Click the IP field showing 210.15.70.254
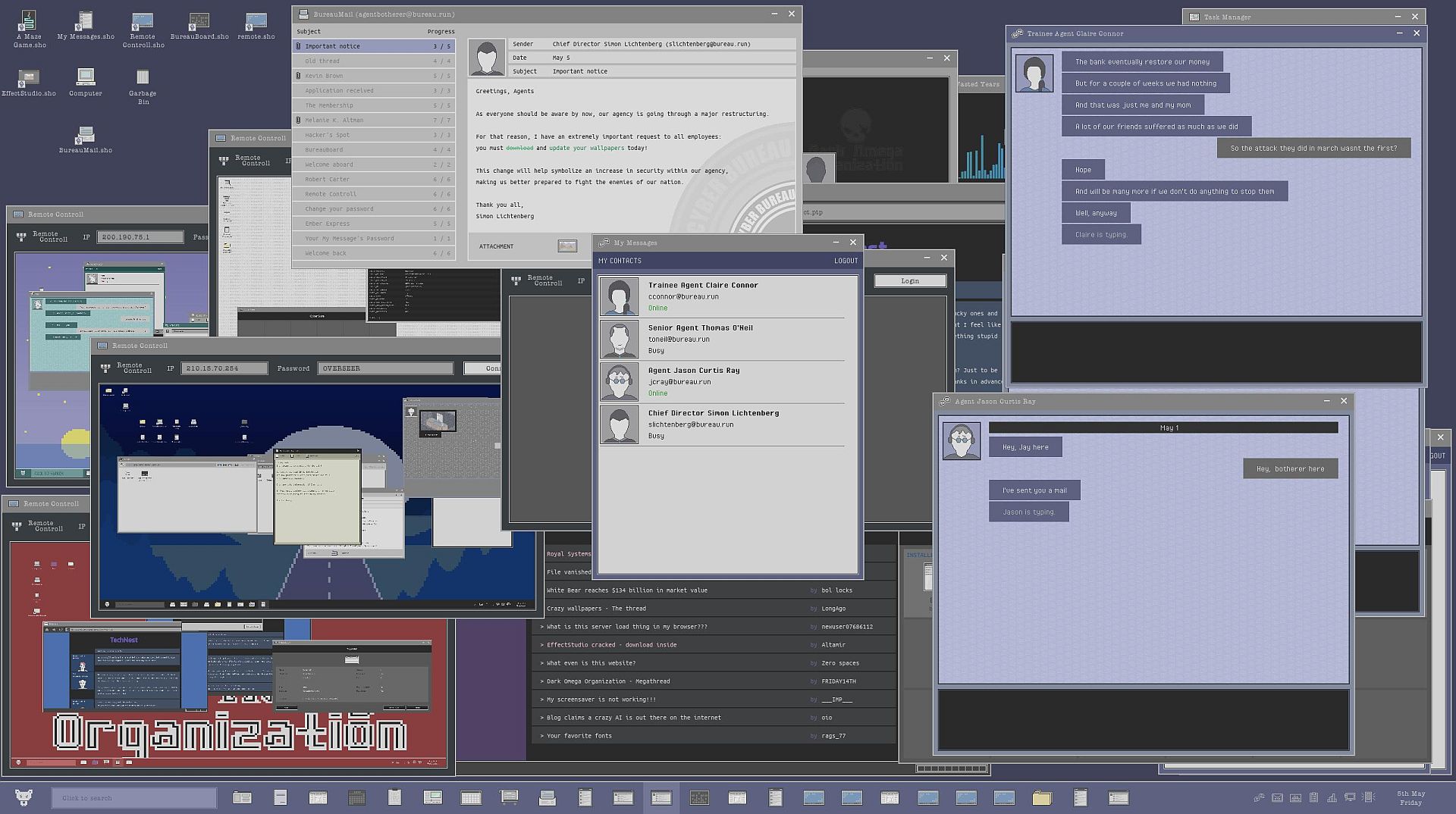 point(224,368)
